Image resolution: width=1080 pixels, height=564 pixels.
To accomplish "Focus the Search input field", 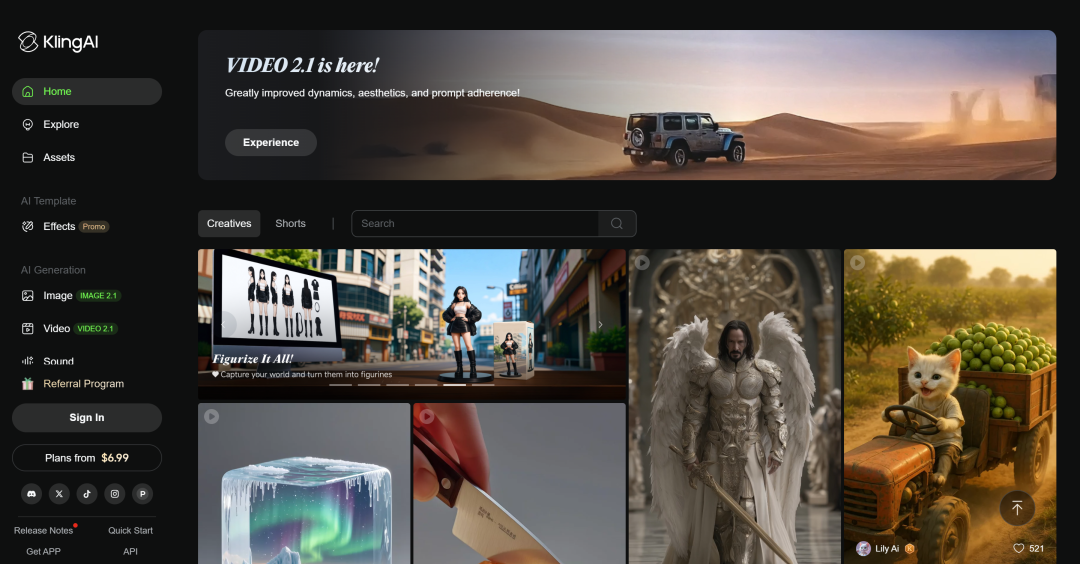I will pos(475,224).
